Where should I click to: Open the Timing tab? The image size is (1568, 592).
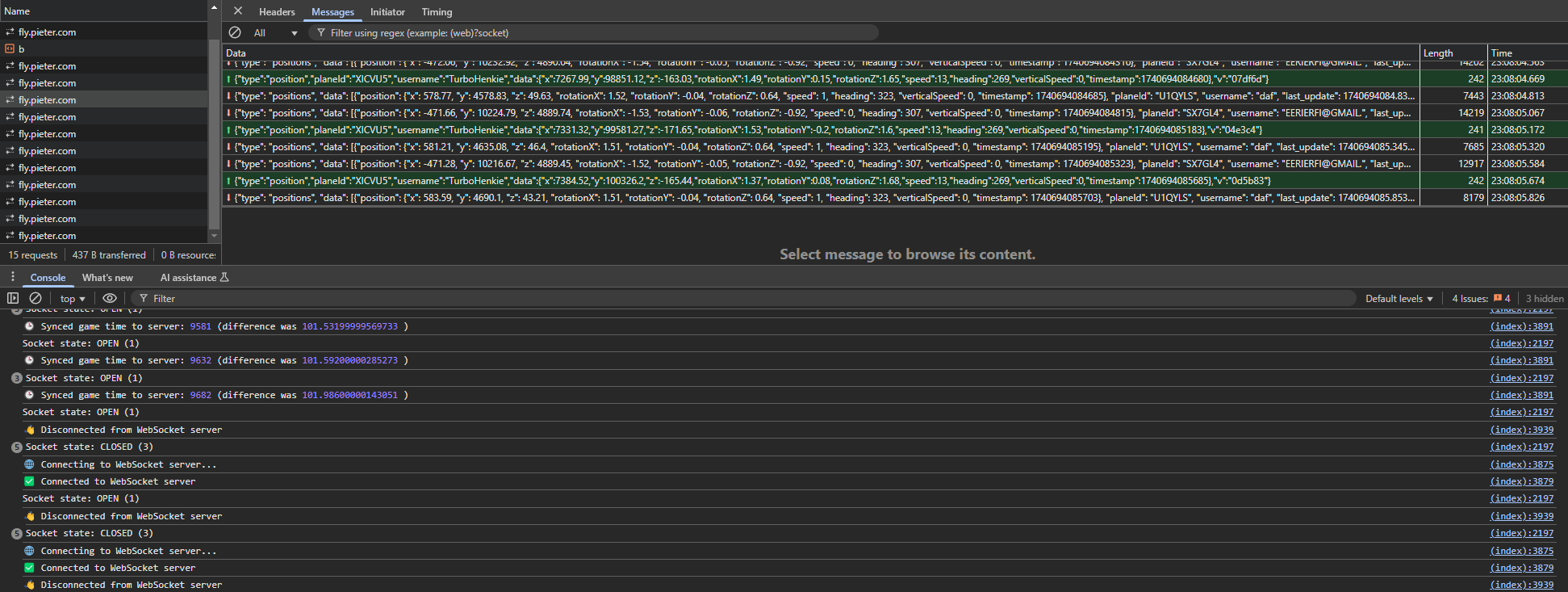point(437,12)
